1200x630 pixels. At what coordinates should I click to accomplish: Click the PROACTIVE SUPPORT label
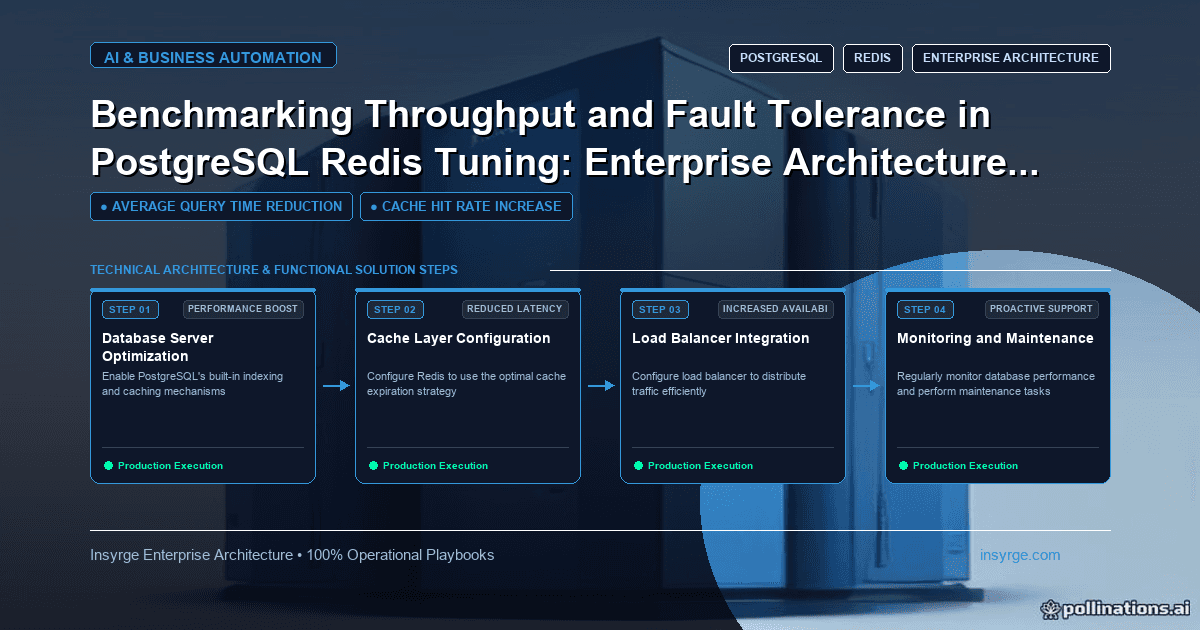click(x=1041, y=309)
